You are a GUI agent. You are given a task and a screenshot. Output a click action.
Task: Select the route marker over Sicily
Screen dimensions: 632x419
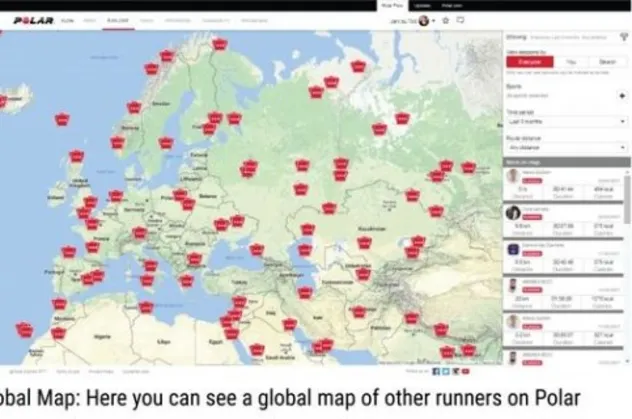coord(147,280)
